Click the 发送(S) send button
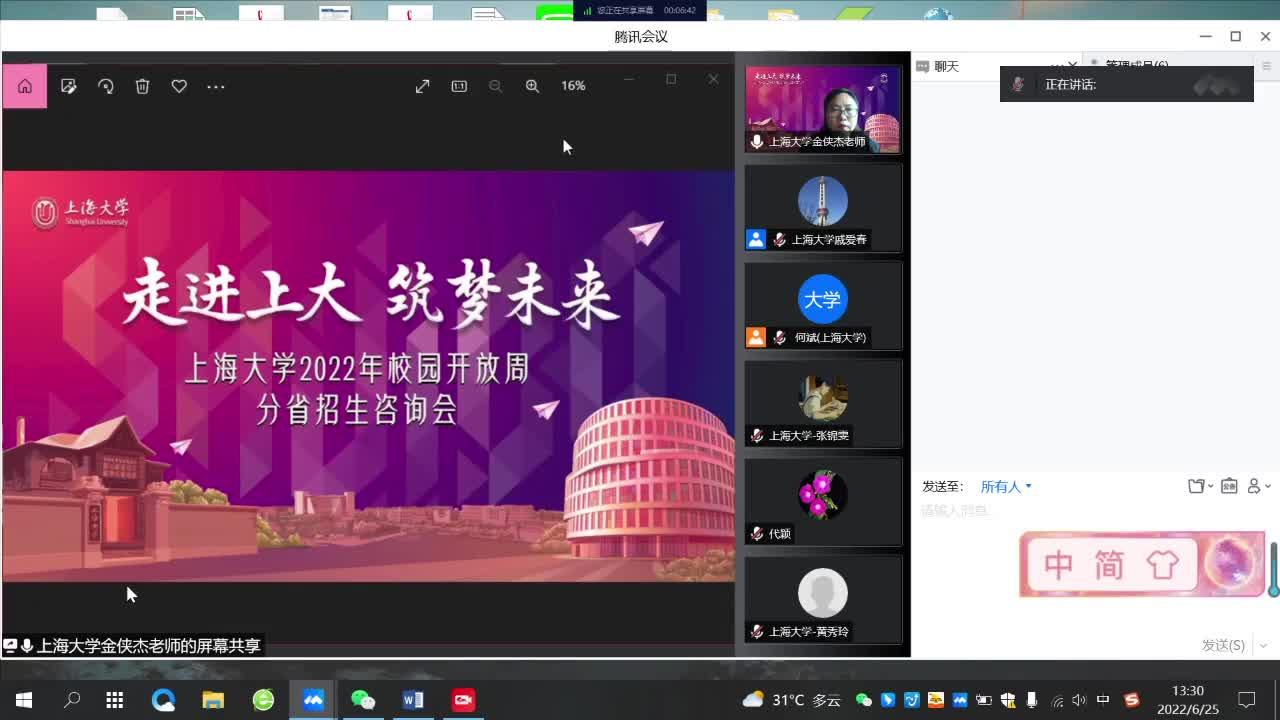Viewport: 1280px width, 720px height. (1223, 646)
